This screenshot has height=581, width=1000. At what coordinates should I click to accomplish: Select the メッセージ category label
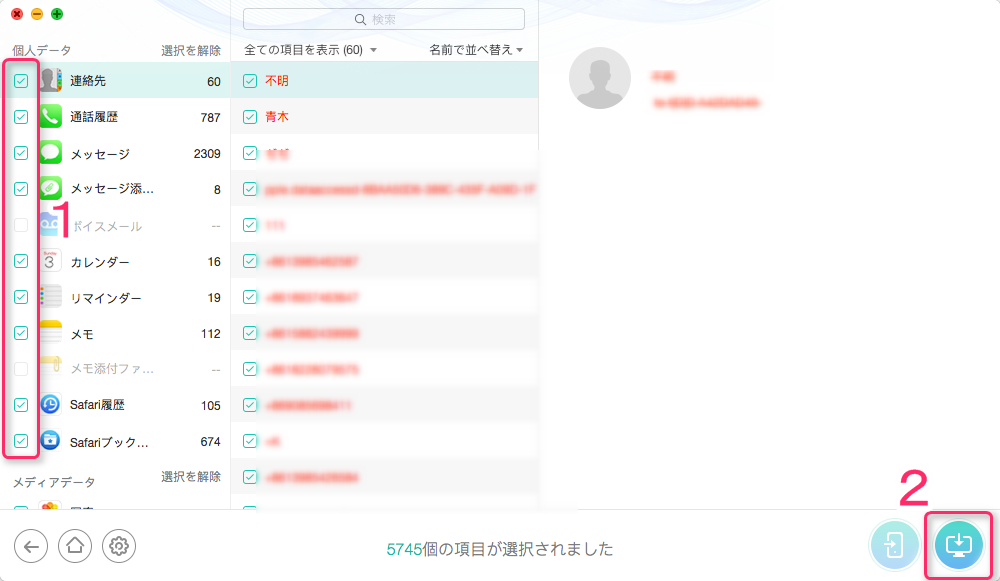click(x=99, y=154)
